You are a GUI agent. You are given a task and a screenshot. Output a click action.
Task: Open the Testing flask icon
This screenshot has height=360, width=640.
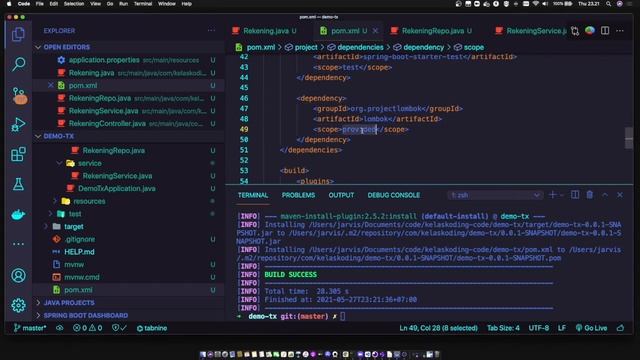coord(18,184)
